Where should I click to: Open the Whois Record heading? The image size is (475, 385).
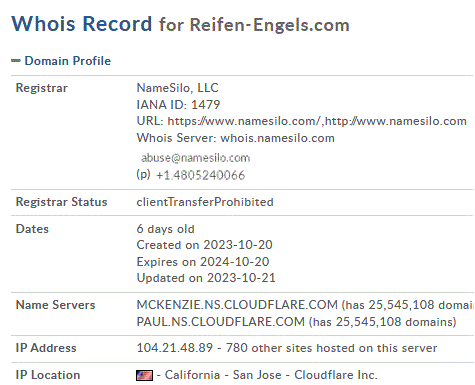click(82, 24)
